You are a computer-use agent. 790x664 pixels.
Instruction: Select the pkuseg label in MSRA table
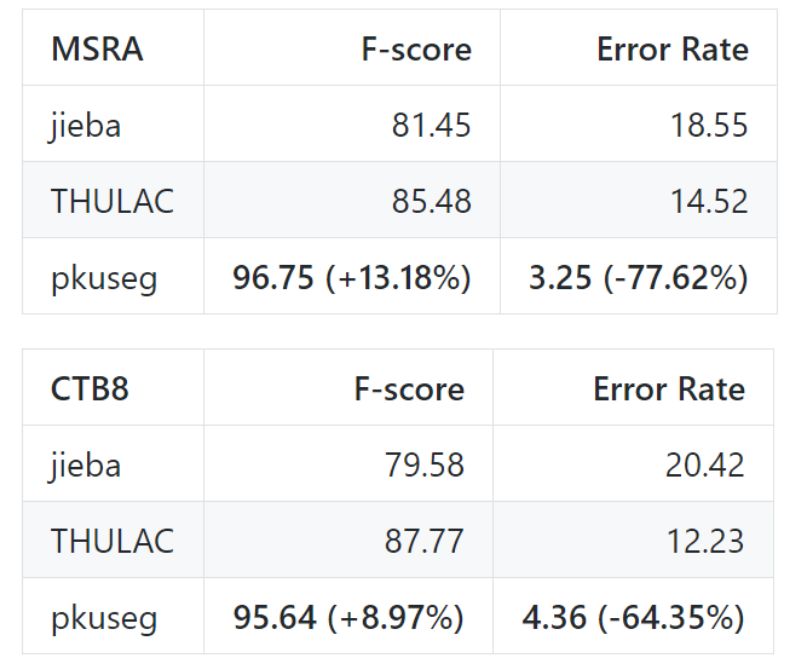(104, 278)
